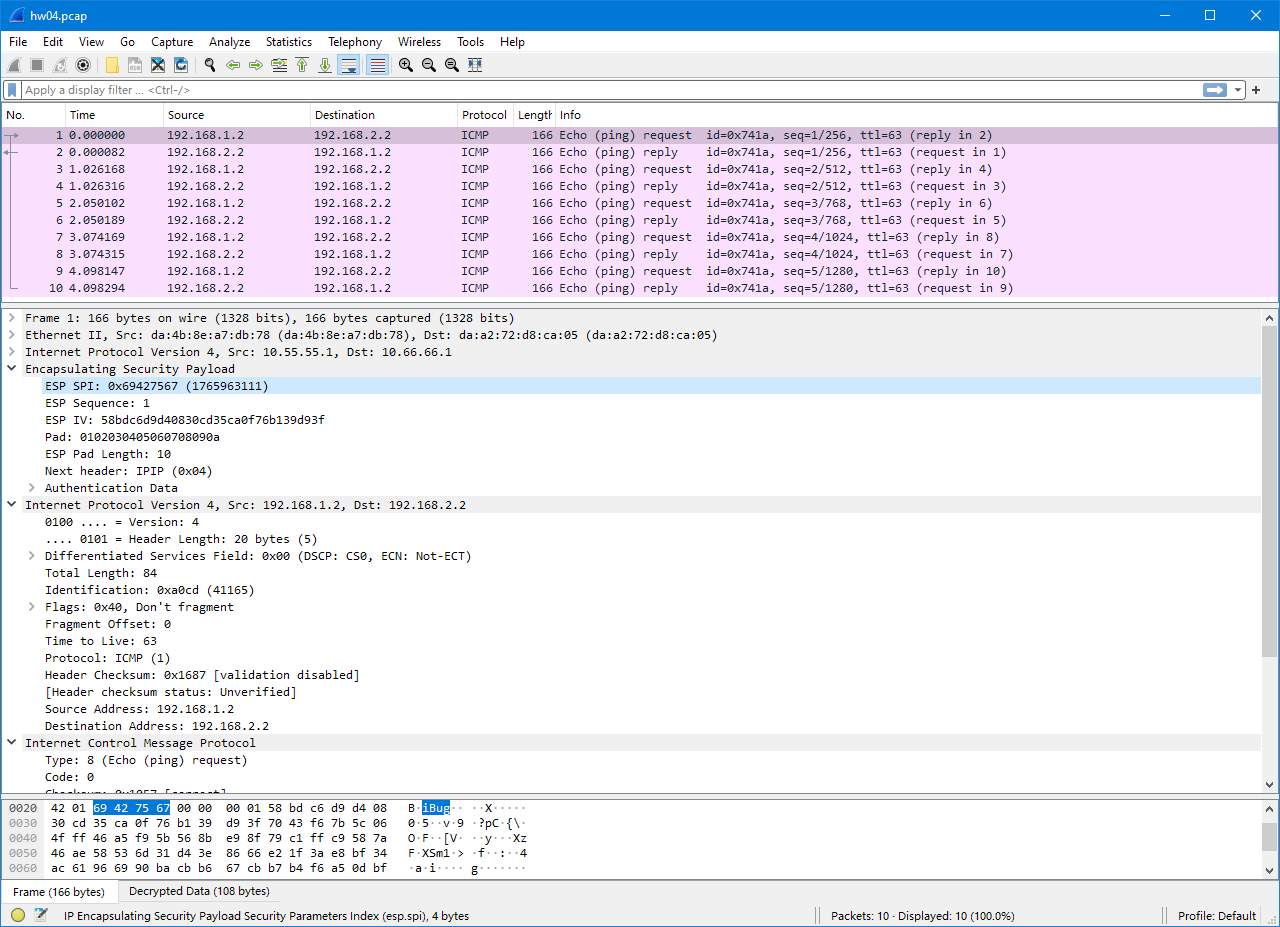The height and width of the screenshot is (927, 1280).
Task: Open the Analyze menu
Action: click(x=230, y=42)
